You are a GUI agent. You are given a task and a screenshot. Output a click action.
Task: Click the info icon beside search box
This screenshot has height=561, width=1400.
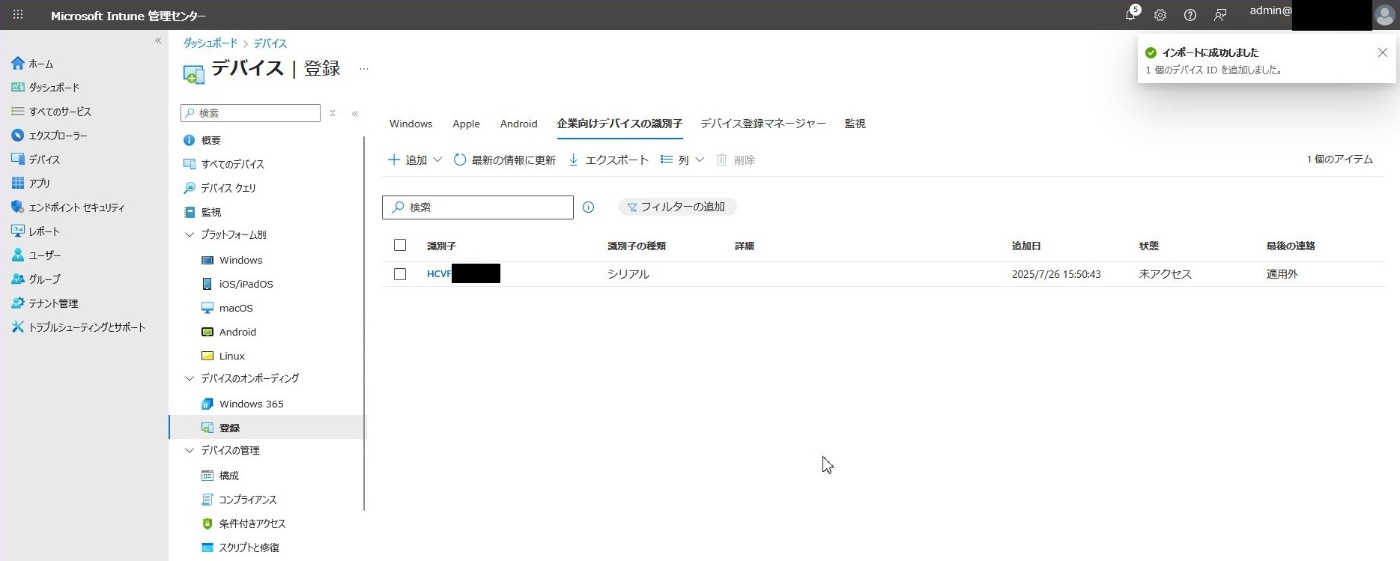point(588,207)
